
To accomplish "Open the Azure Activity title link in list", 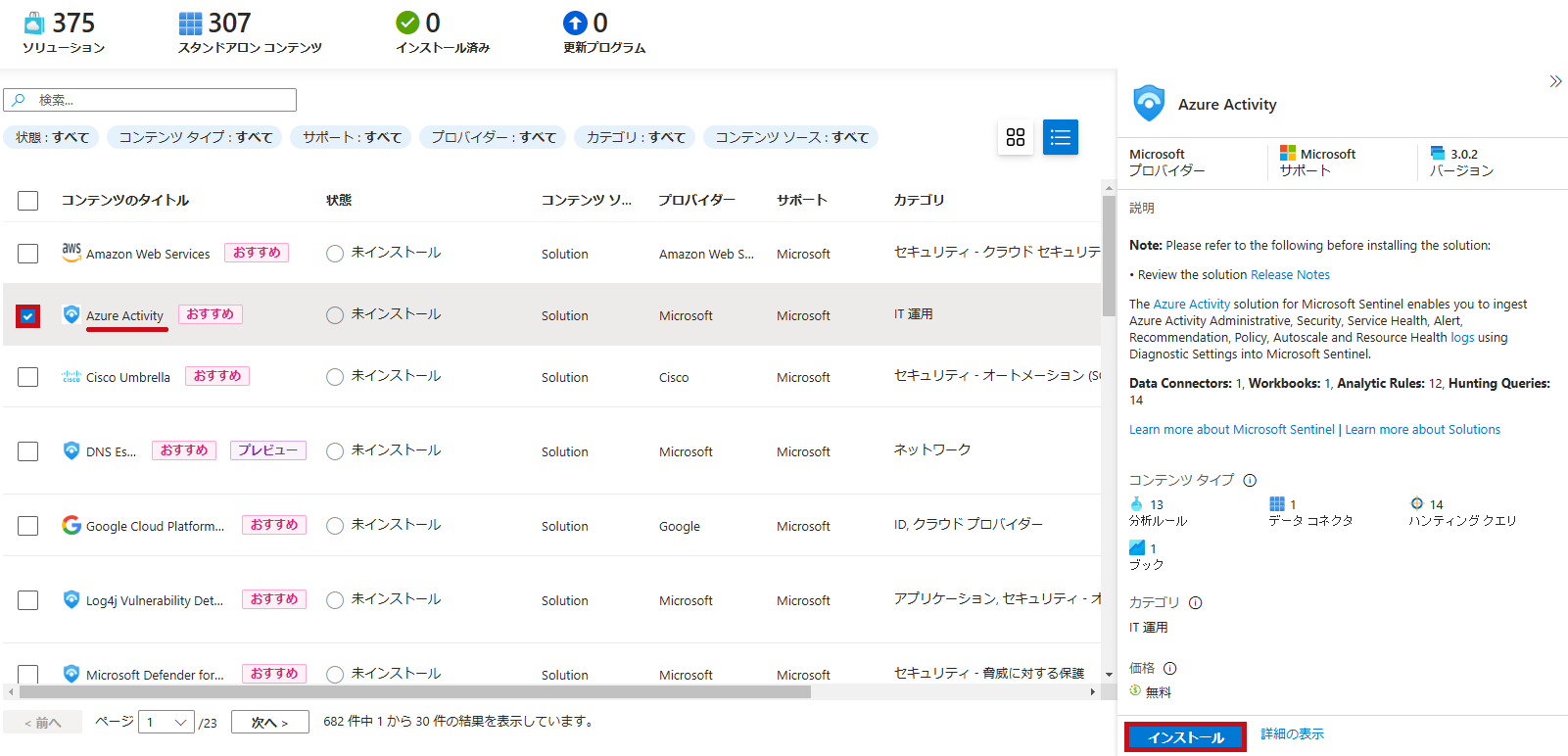I will coord(124,315).
